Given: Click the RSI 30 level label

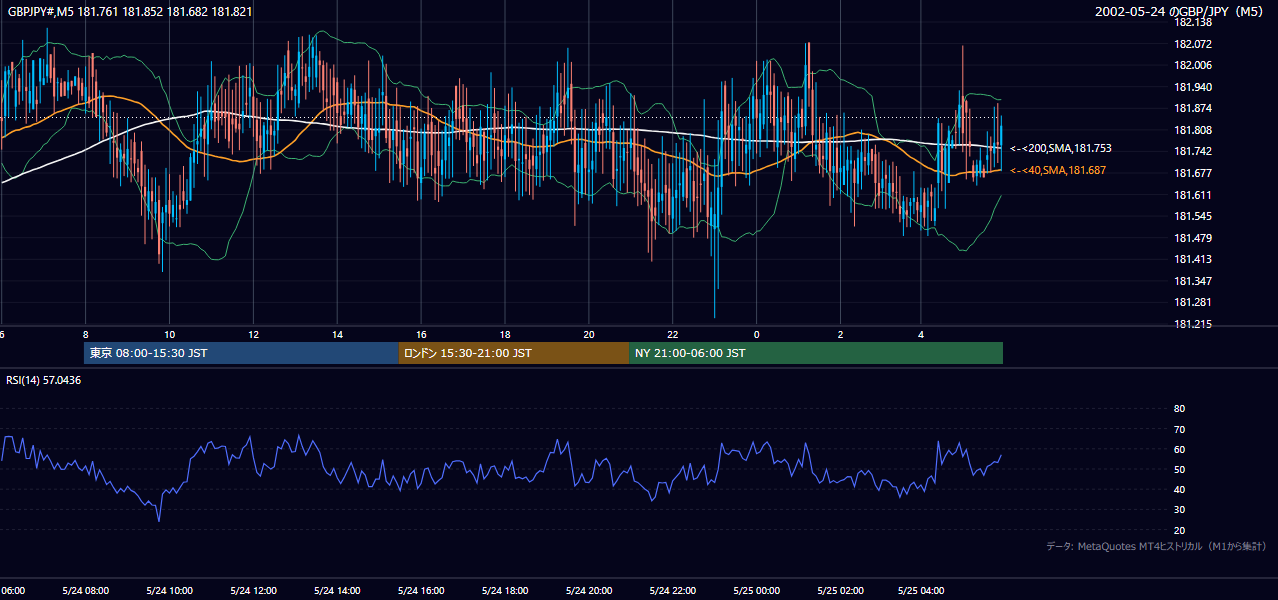Looking at the screenshot, I should [1179, 510].
